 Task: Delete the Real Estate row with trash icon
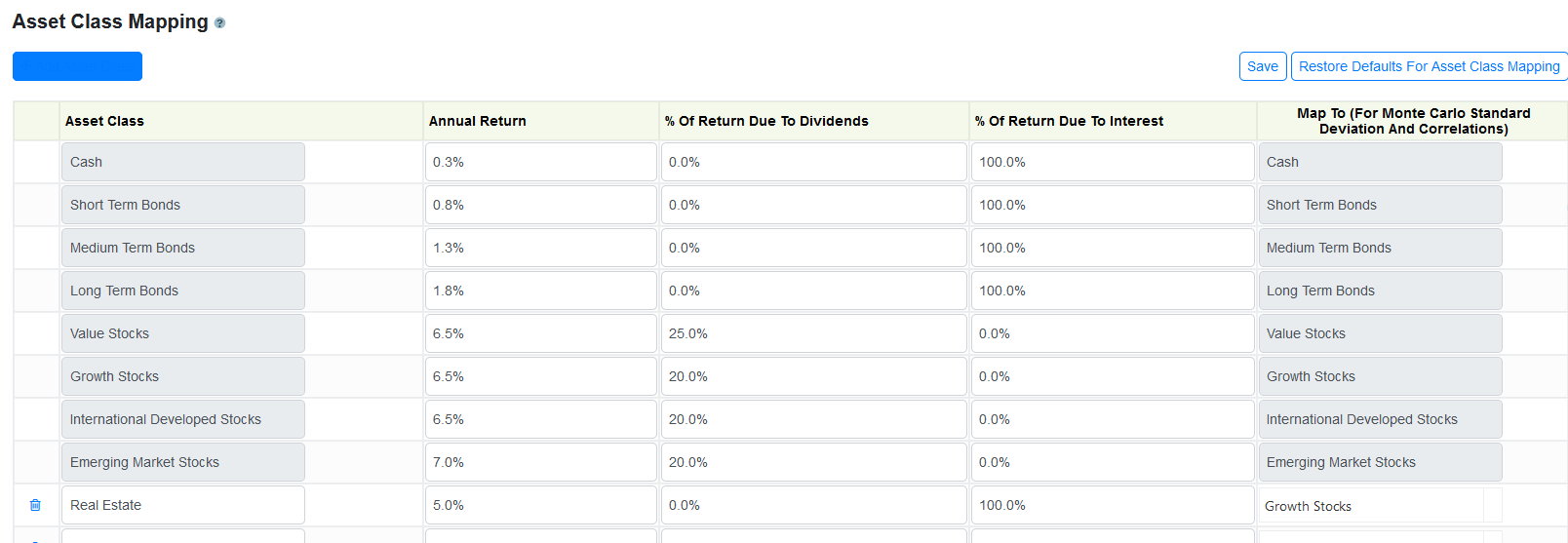pos(35,505)
